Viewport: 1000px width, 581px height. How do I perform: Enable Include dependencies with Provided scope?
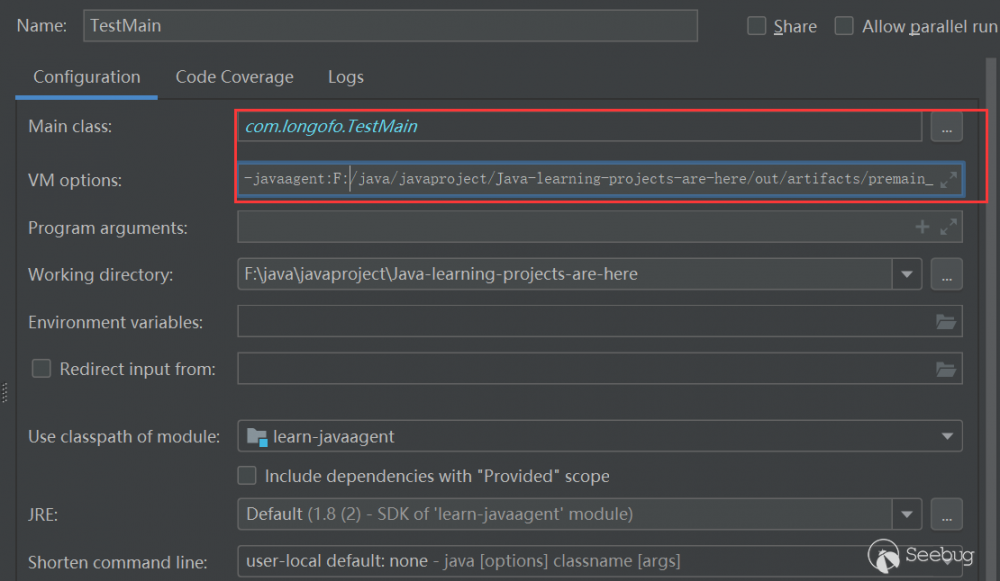247,476
